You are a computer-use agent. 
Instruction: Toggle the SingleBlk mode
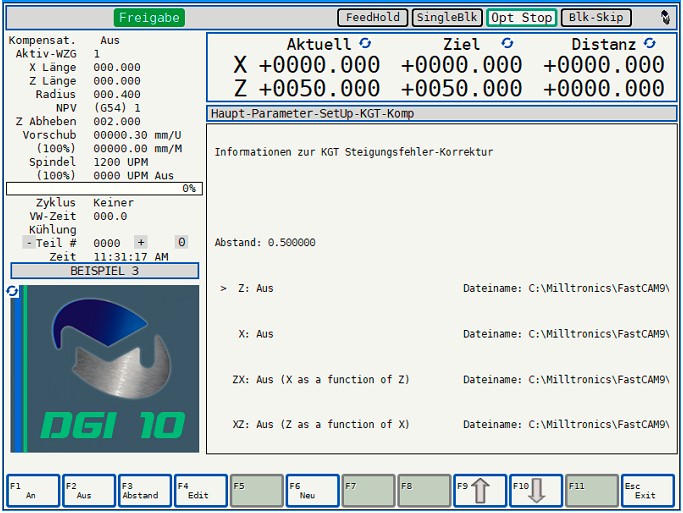coord(447,17)
